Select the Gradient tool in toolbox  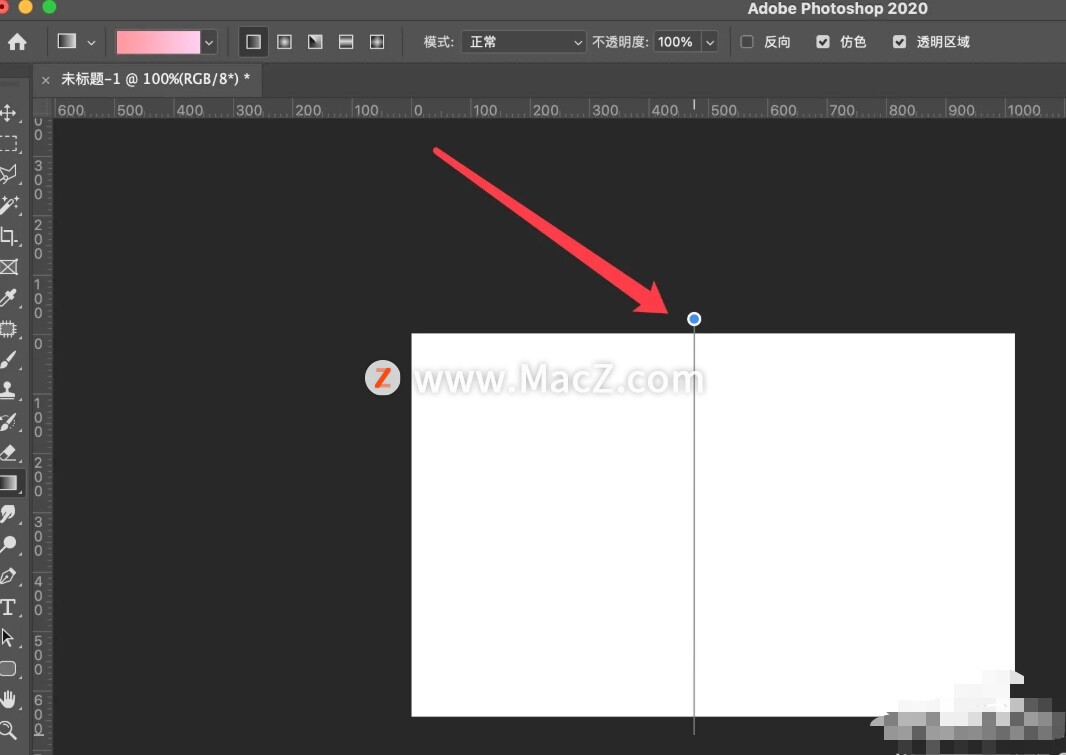click(9, 483)
